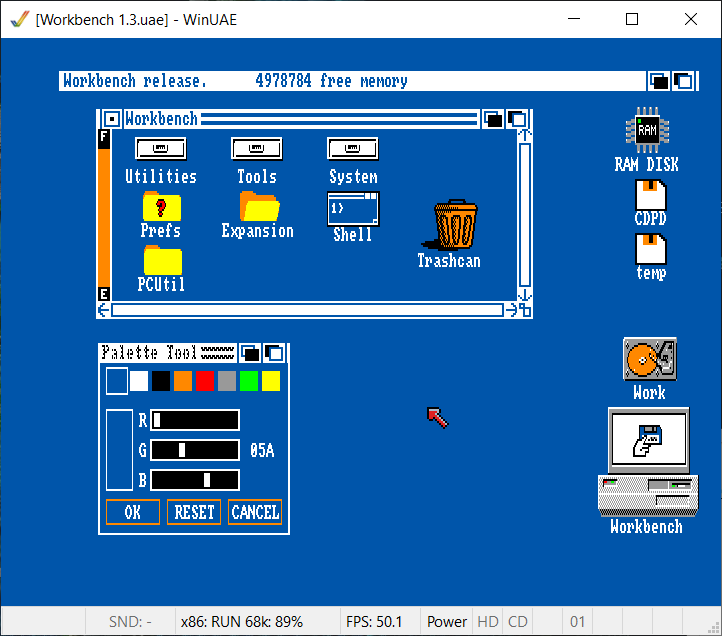Click the R red slider track
Image resolution: width=722 pixels, height=636 pixels.
coord(195,420)
